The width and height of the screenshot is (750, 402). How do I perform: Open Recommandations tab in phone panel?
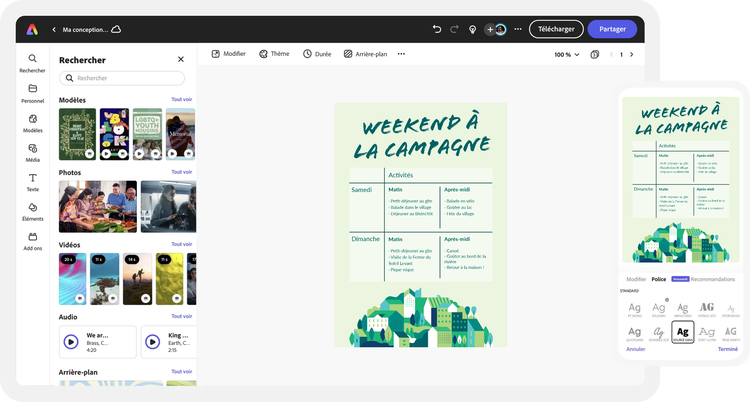(713, 279)
